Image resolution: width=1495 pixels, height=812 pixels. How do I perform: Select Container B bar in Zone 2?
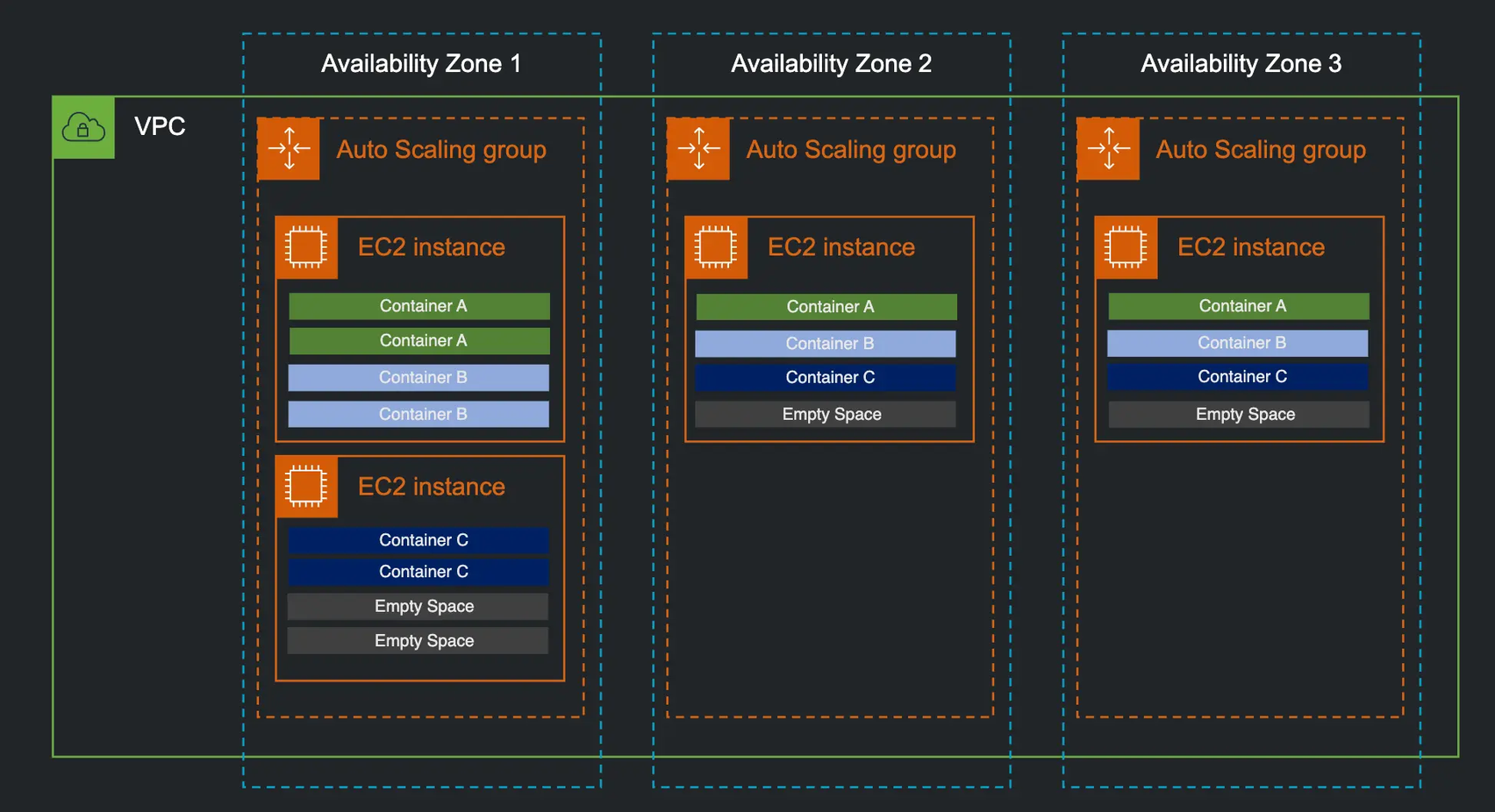coord(826,344)
